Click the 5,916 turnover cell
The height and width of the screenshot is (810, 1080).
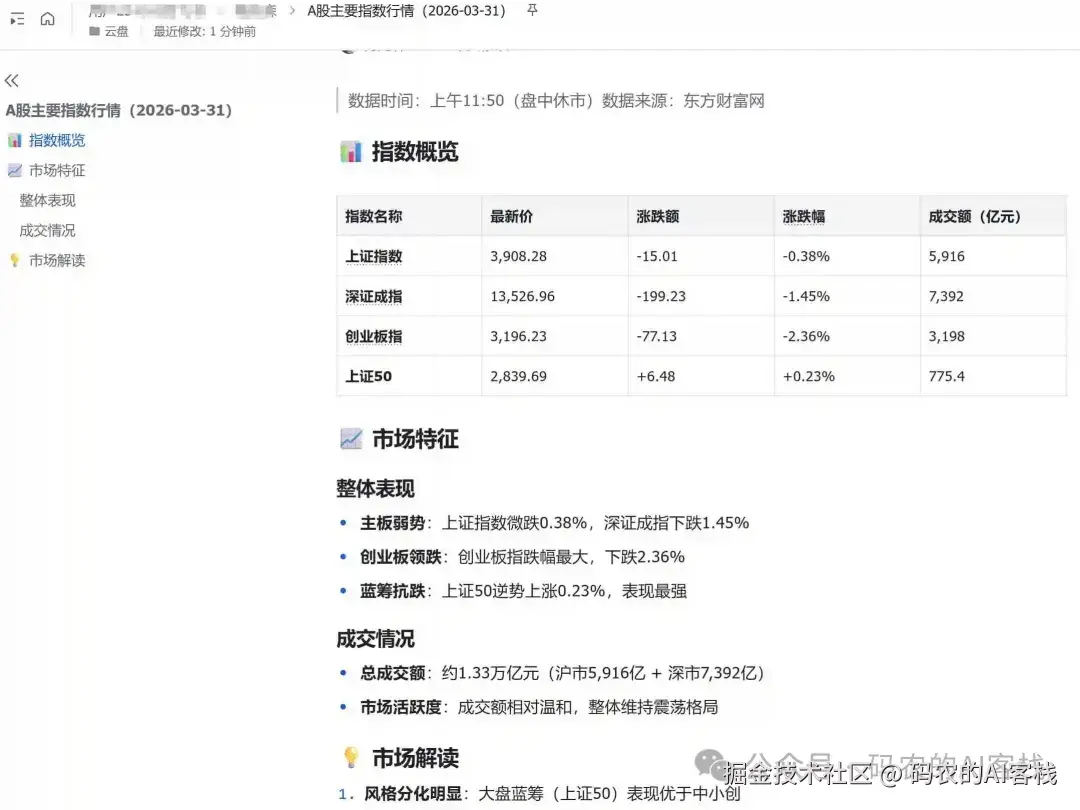coord(993,256)
